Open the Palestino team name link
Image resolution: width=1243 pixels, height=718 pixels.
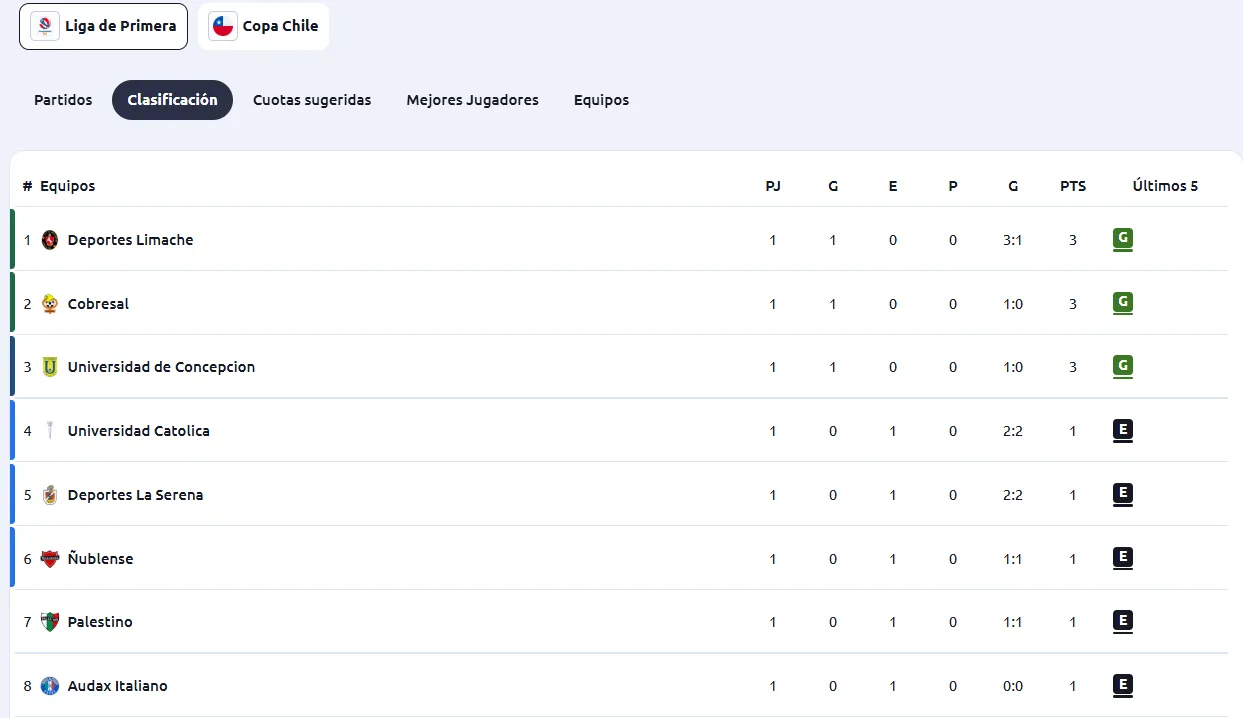click(100, 622)
